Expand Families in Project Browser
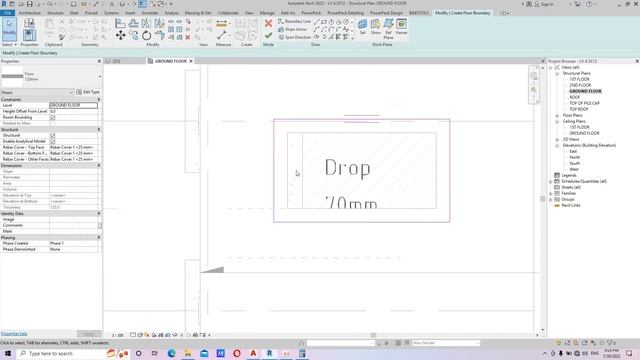Screen dimensions: 640x360 [551, 193]
